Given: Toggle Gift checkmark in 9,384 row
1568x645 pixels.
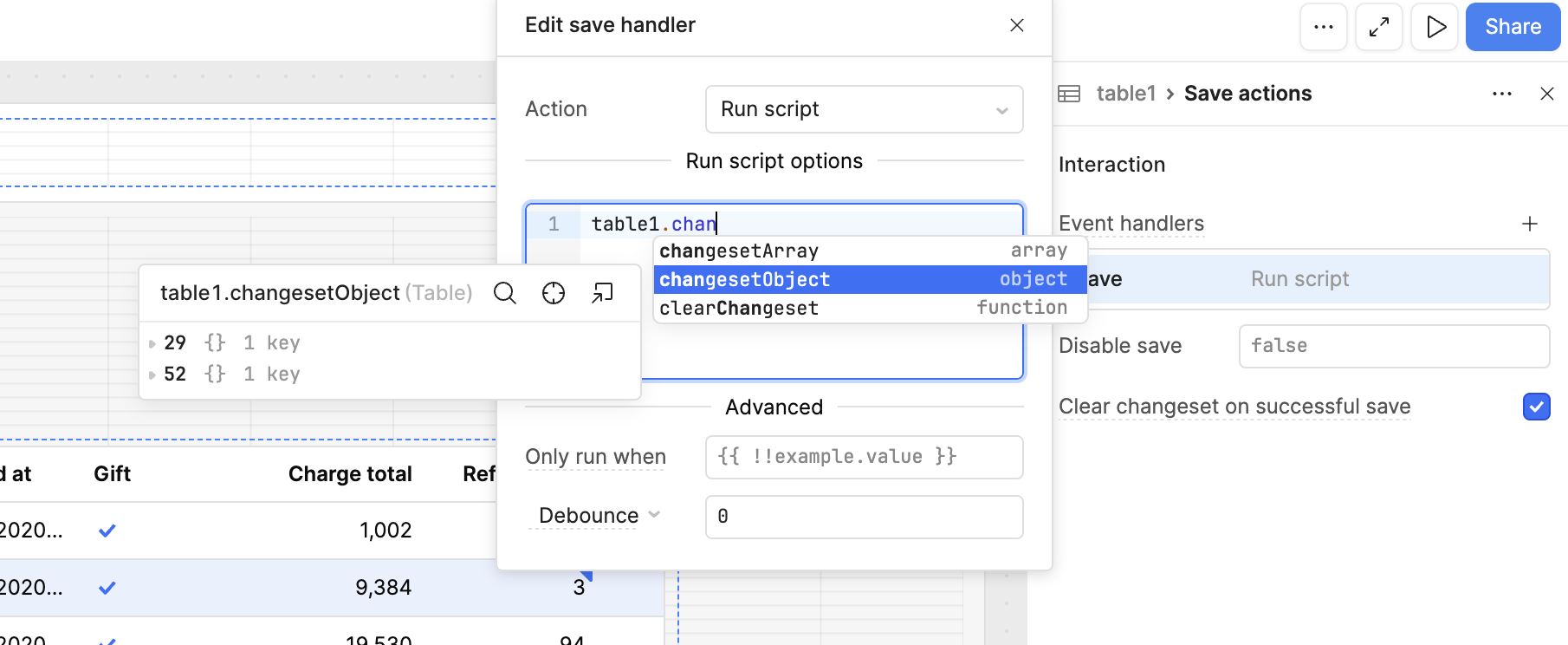Looking at the screenshot, I should [x=107, y=588].
